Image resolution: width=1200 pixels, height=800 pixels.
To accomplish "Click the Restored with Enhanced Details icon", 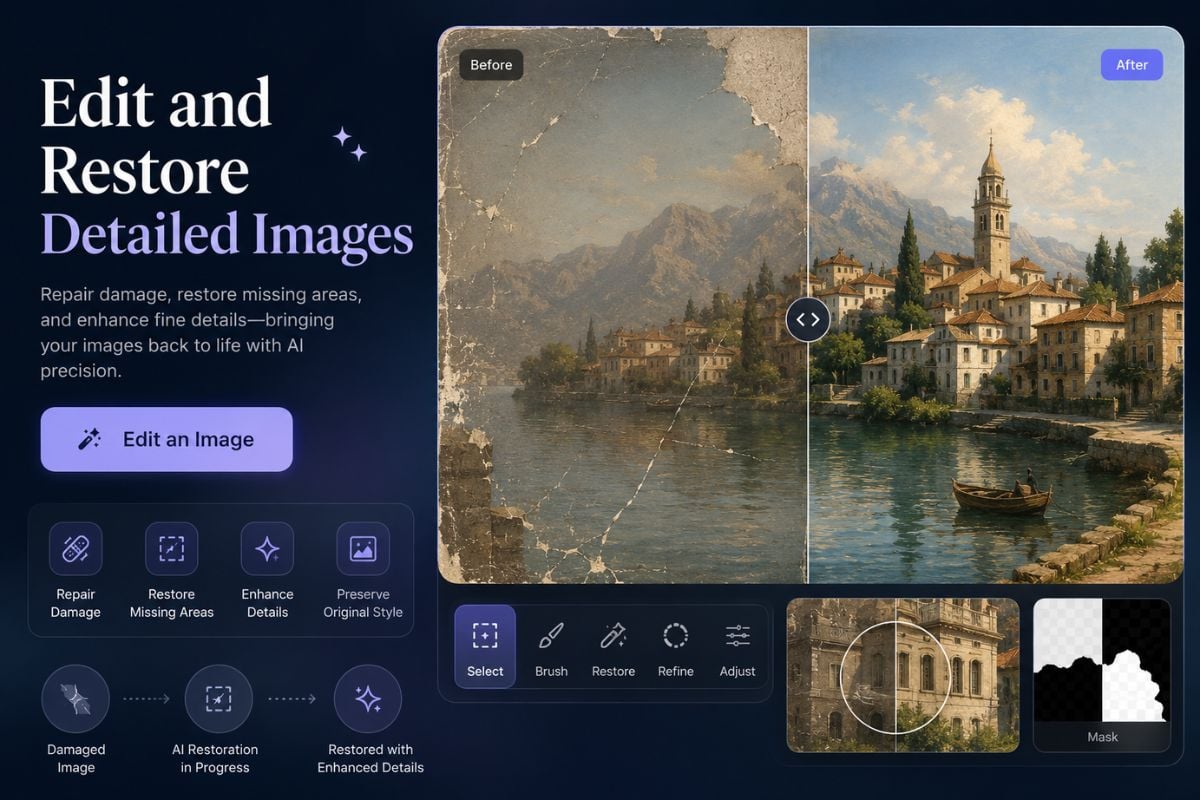I will click(x=368, y=698).
